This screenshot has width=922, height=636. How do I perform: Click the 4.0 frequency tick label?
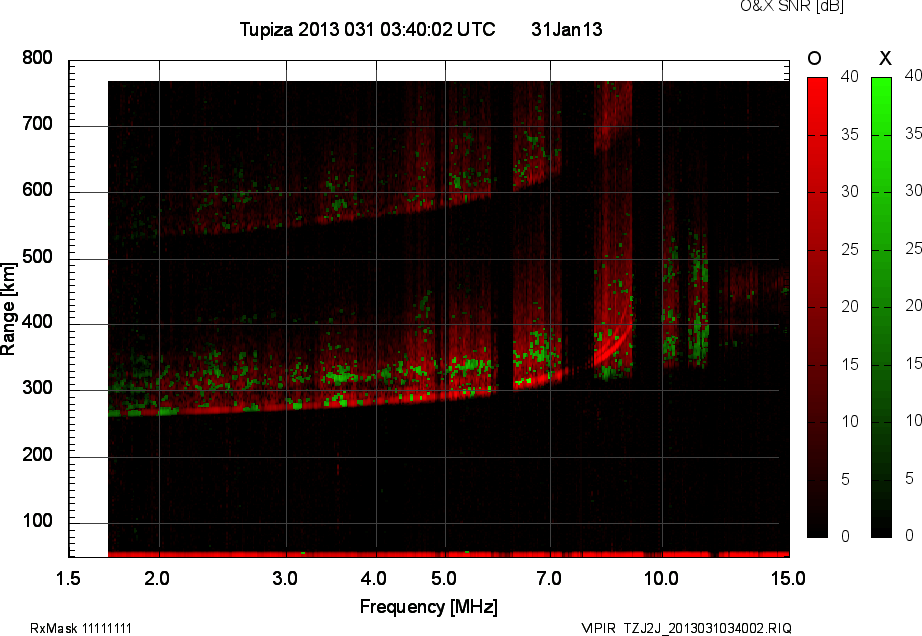click(x=374, y=579)
